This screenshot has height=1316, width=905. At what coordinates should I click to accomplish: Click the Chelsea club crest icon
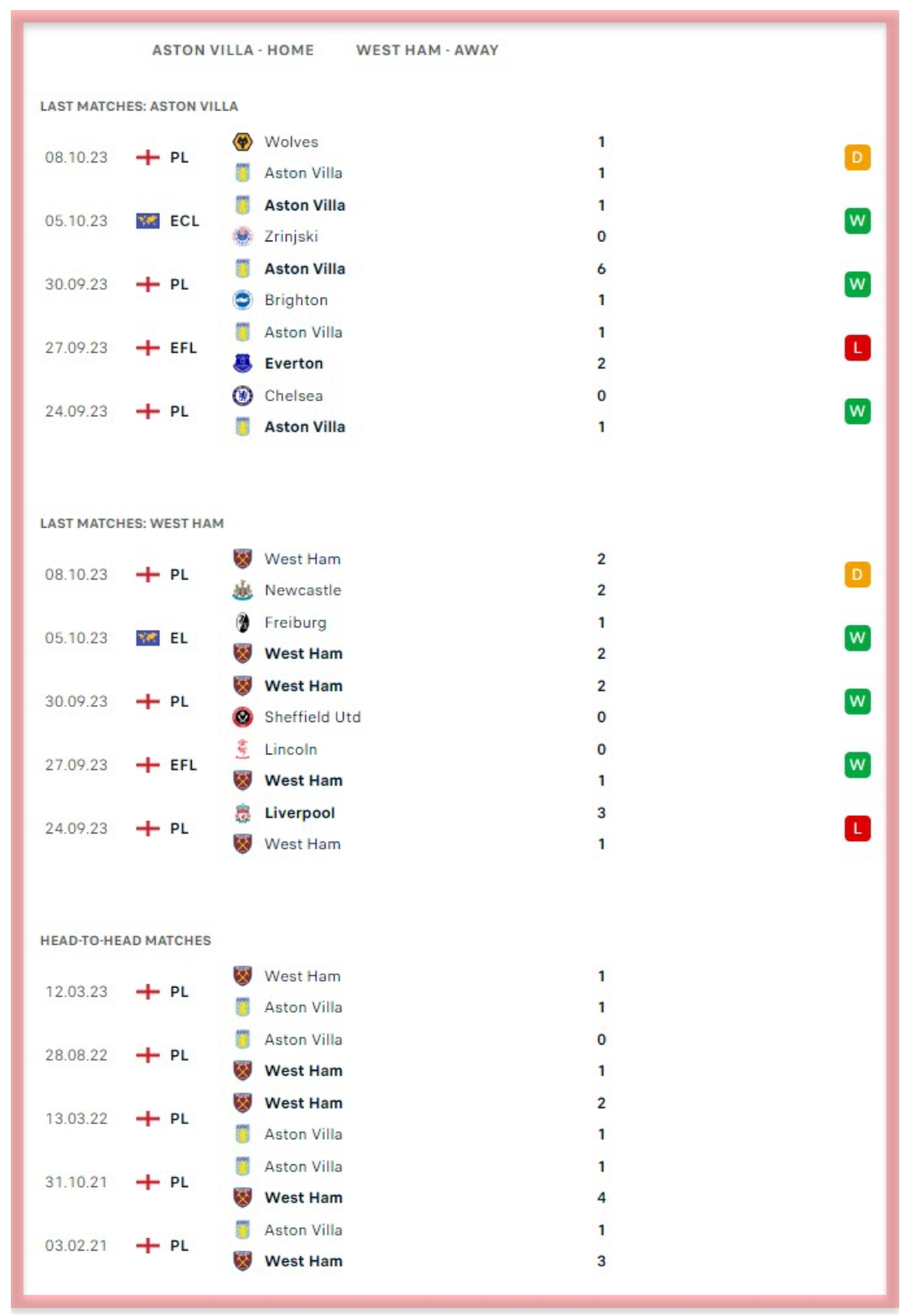[x=243, y=395]
